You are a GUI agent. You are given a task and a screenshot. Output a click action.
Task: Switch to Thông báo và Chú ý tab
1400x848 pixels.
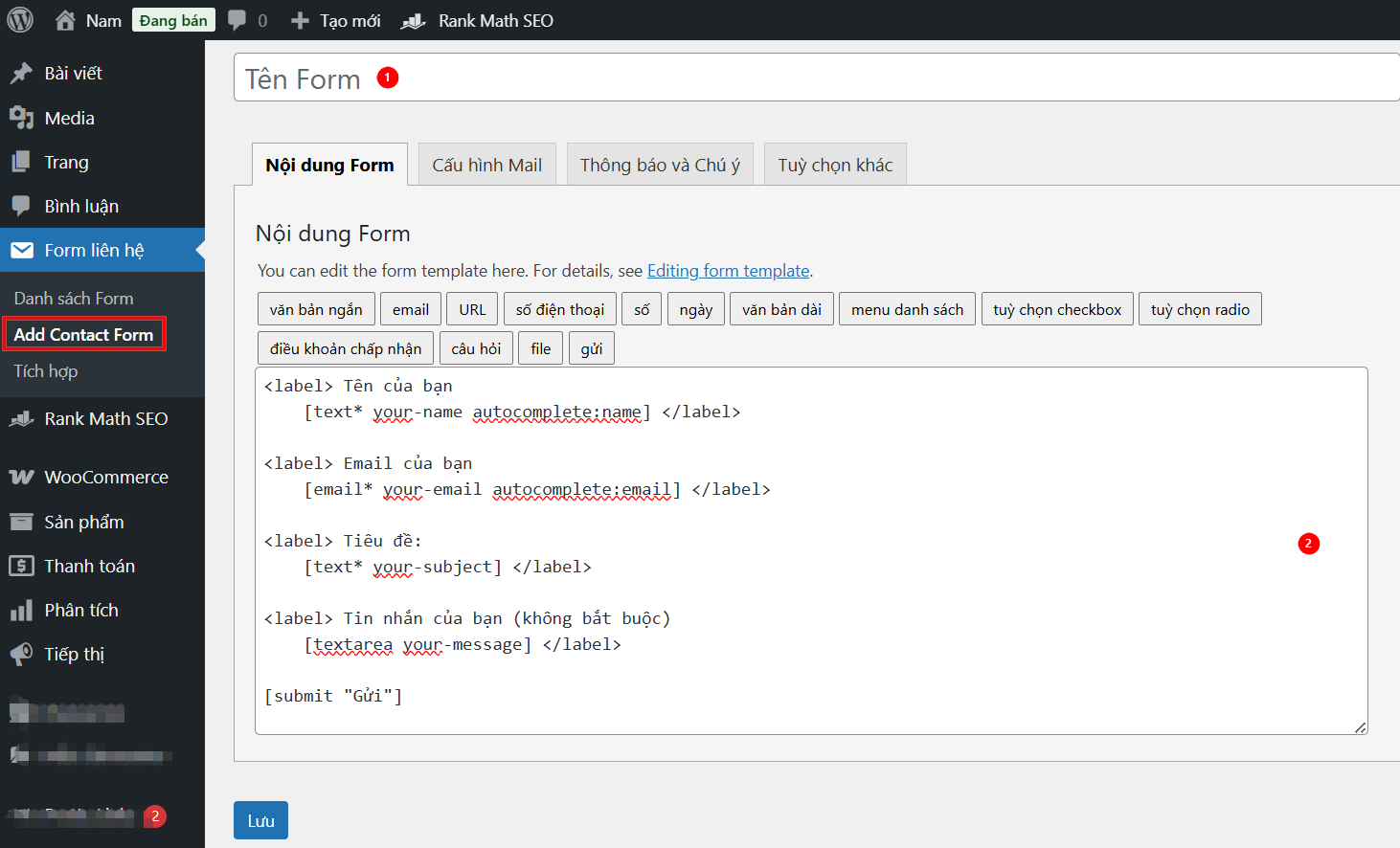[x=660, y=165]
